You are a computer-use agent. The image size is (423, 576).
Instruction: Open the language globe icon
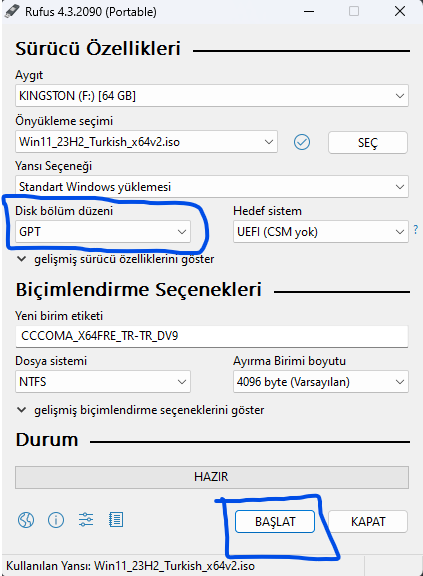[x=26, y=520]
